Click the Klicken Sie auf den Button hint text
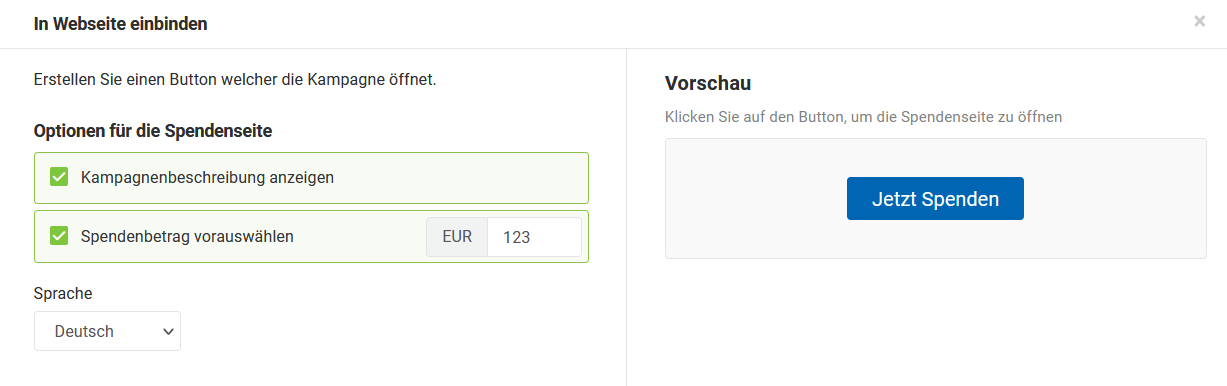This screenshot has width=1227, height=386. (x=863, y=117)
